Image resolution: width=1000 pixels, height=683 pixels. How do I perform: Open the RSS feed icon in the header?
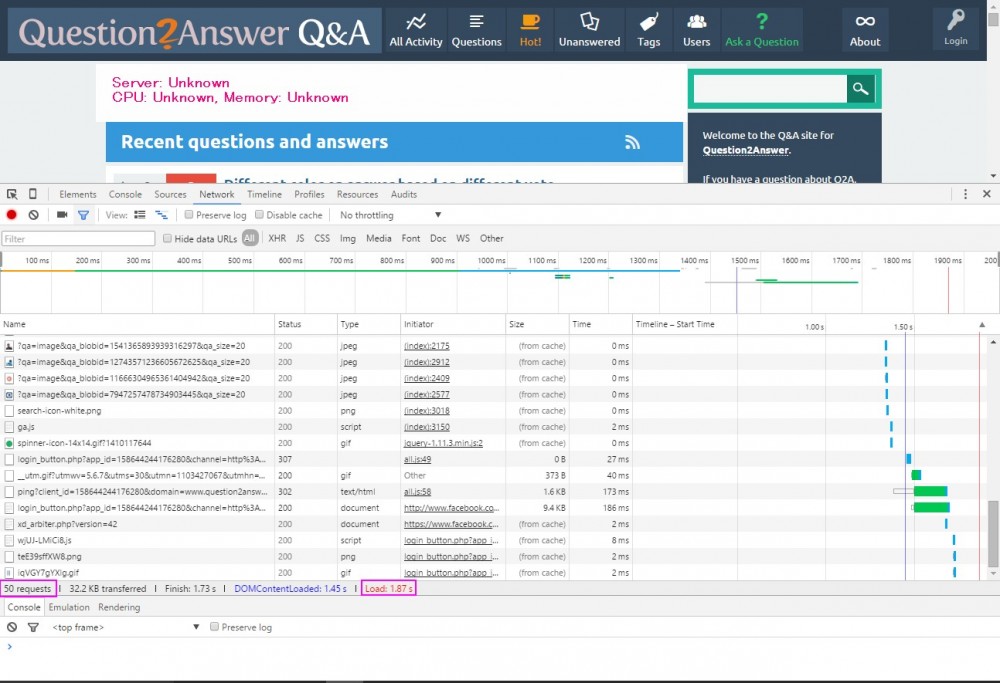[632, 142]
